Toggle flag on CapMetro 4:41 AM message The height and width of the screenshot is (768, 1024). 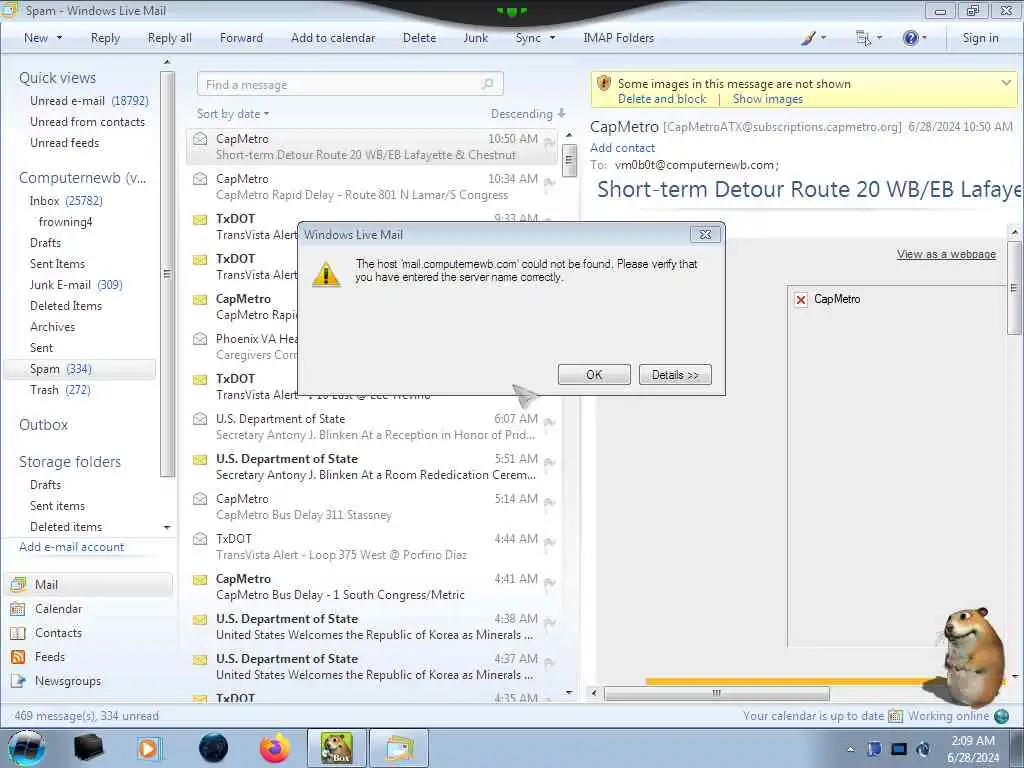click(549, 583)
